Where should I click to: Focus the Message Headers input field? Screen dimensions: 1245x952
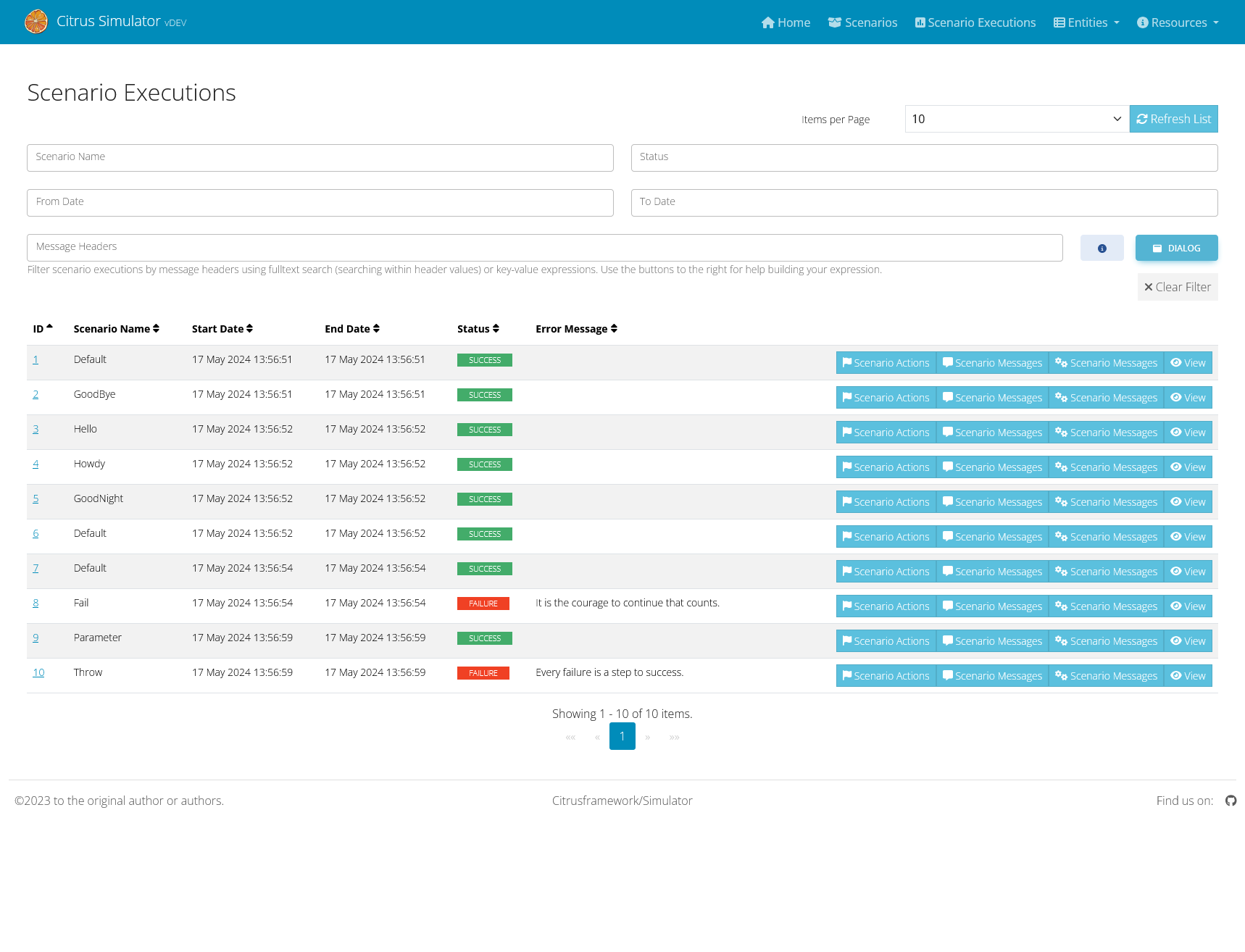[544, 247]
